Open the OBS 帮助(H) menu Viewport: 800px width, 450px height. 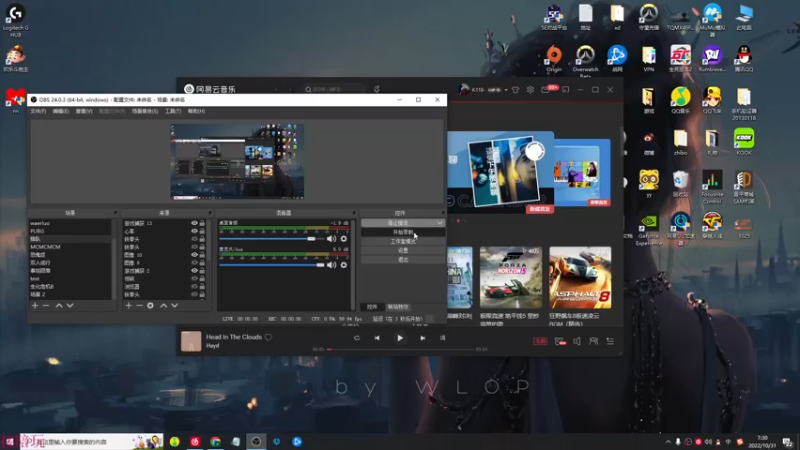[196, 111]
